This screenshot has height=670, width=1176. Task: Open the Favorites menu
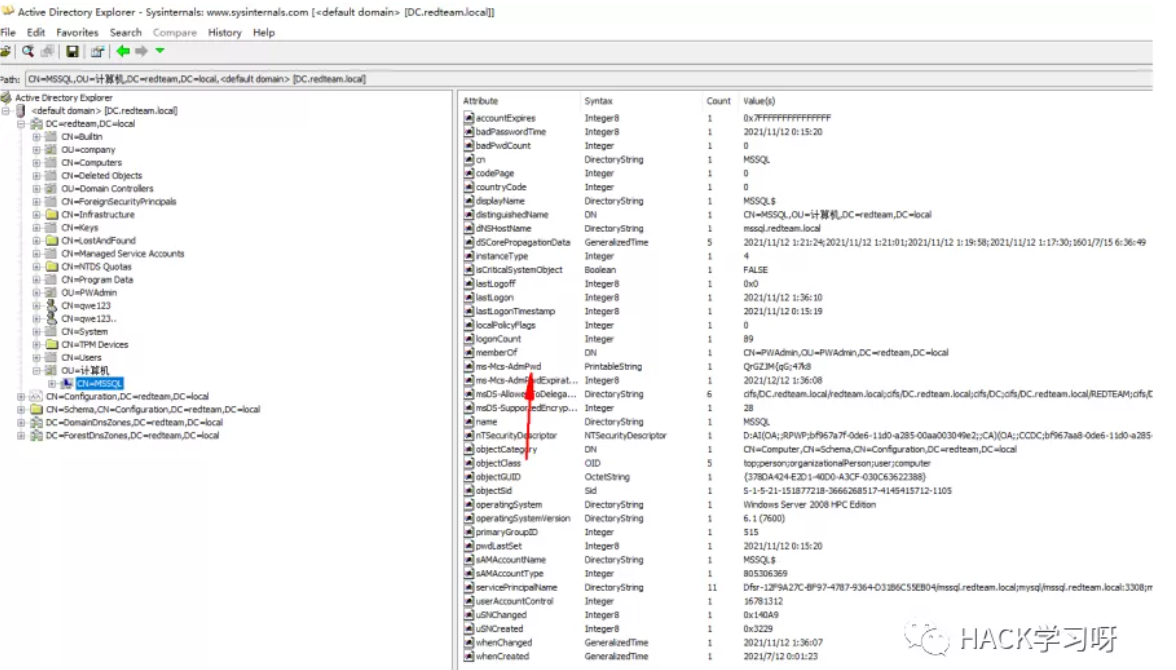click(x=77, y=32)
